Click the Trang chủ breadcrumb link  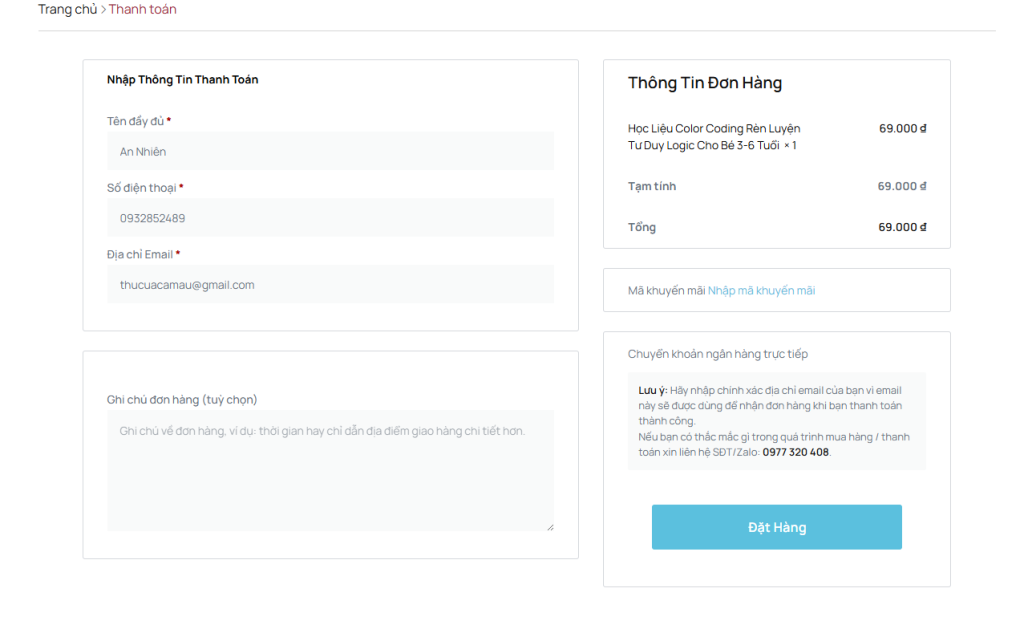(67, 9)
